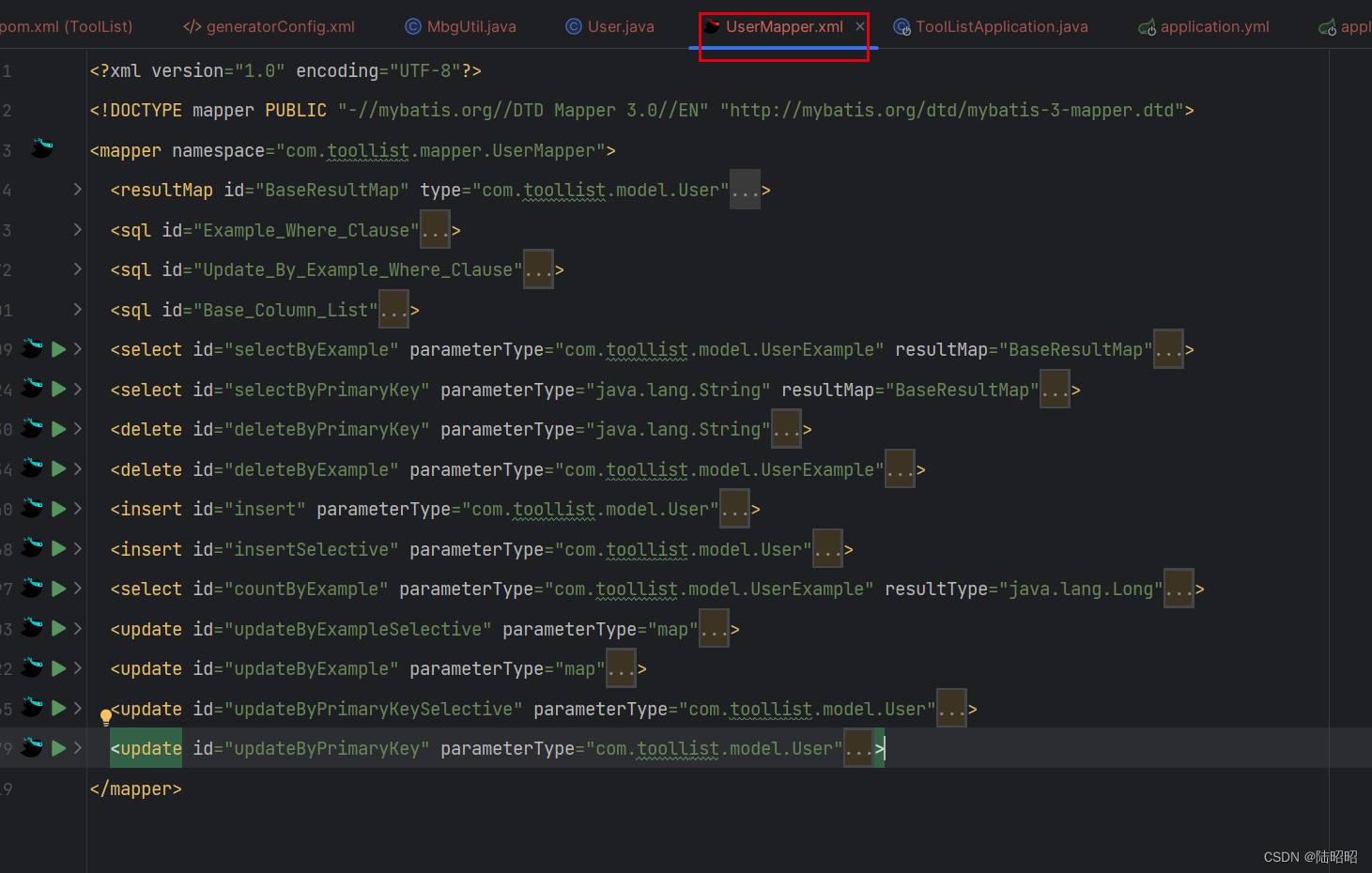
Task: Click MyBatis bird icon for selectByExample
Action: pos(33,348)
